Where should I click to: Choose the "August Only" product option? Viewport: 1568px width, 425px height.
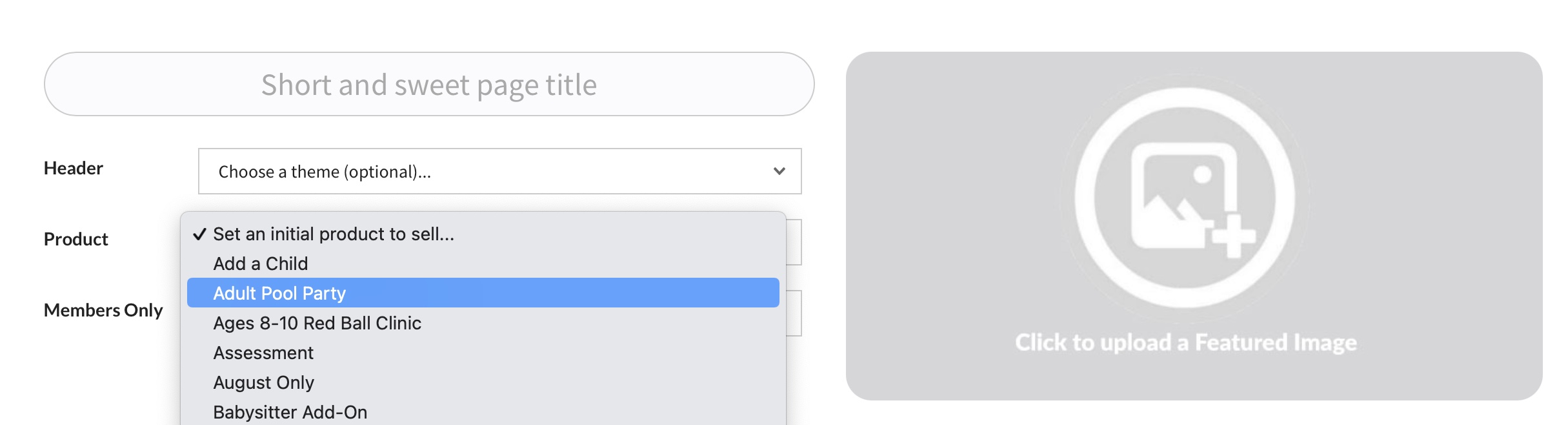point(263,382)
